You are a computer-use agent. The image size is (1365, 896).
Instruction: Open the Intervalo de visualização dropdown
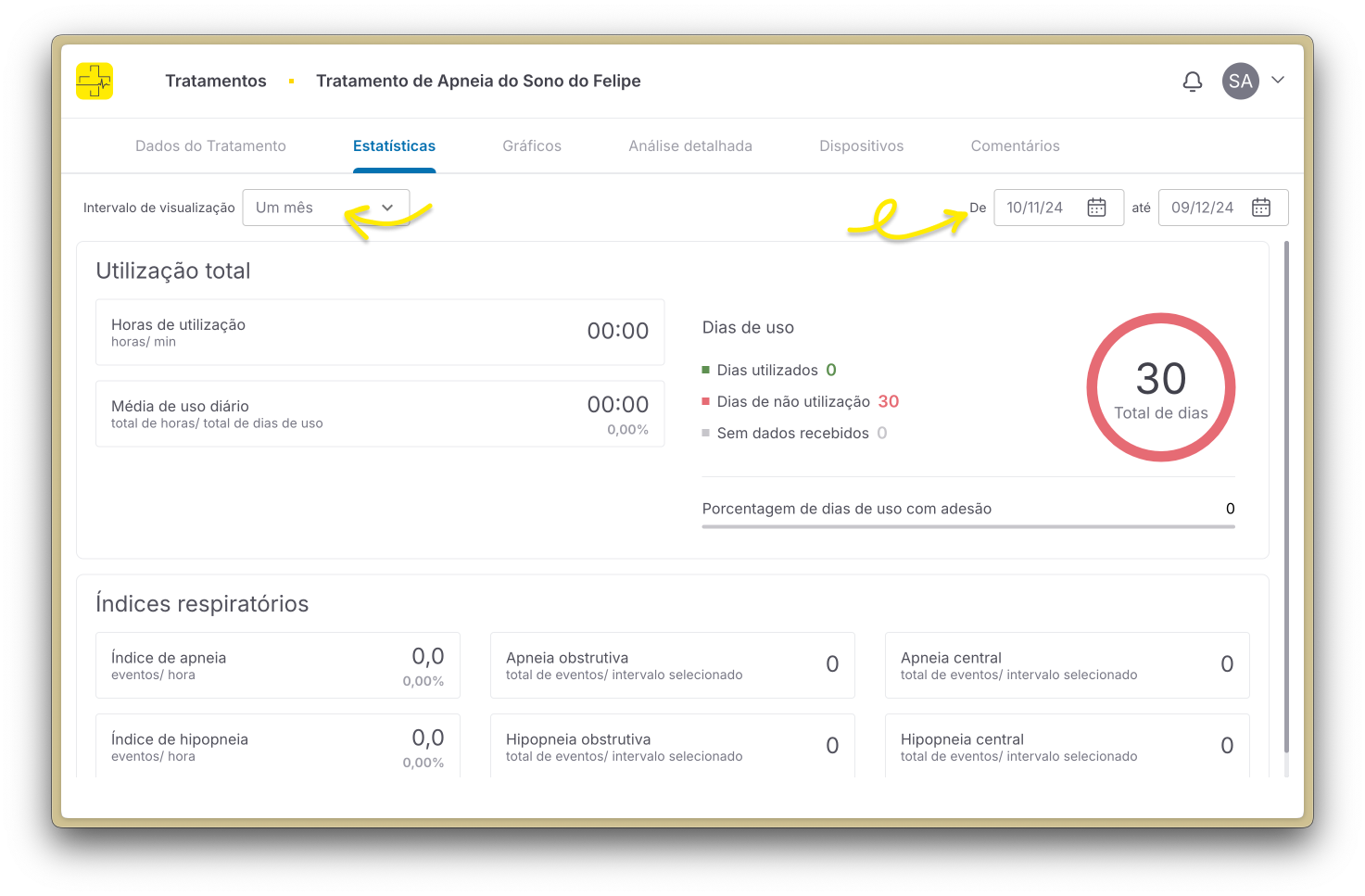(325, 208)
